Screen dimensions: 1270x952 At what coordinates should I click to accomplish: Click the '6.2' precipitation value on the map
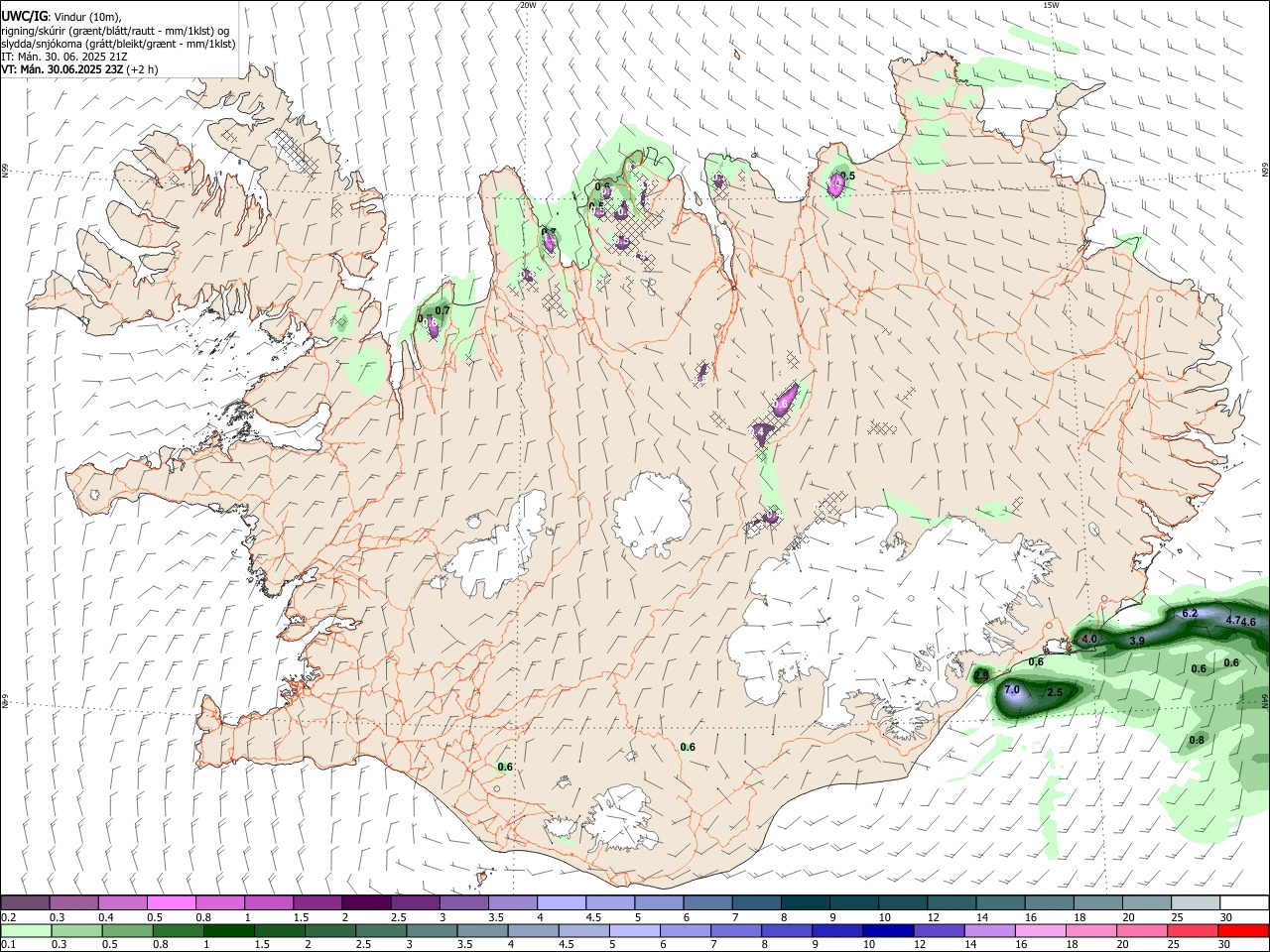click(x=1191, y=614)
